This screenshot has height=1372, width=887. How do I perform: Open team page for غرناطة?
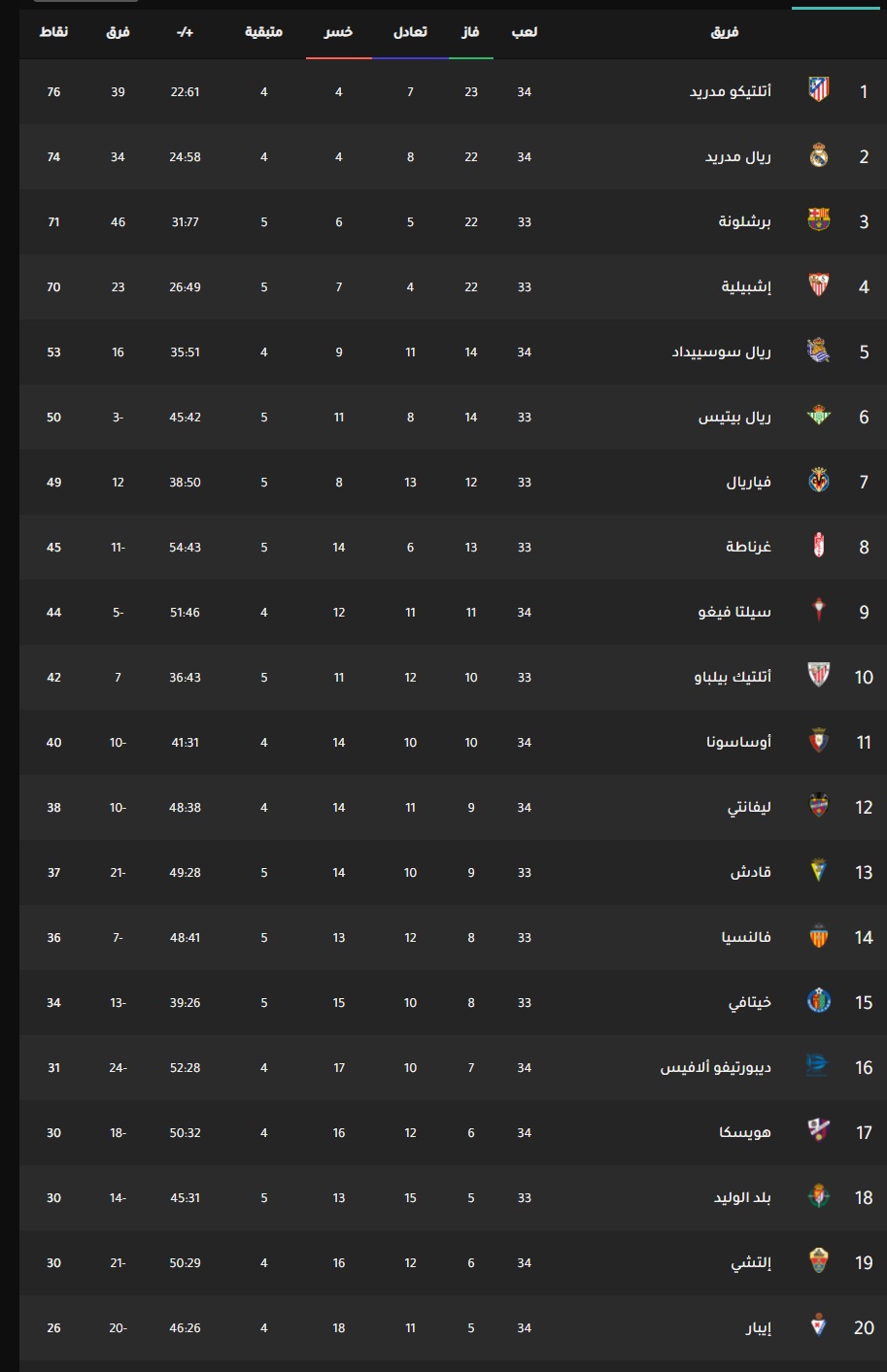click(748, 547)
